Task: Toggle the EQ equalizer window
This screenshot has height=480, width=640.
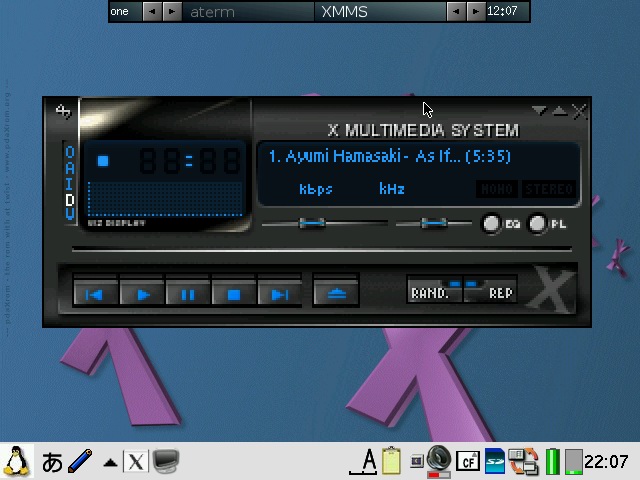Action: pos(492,224)
